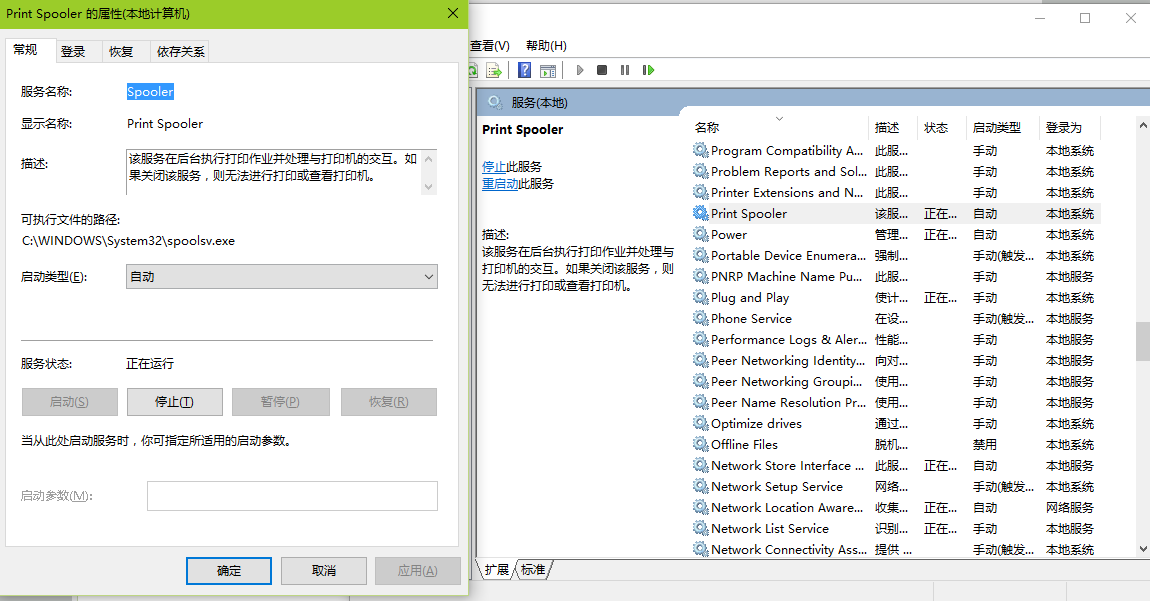Click the 启动(S) button
1150x601 pixels.
[70, 402]
